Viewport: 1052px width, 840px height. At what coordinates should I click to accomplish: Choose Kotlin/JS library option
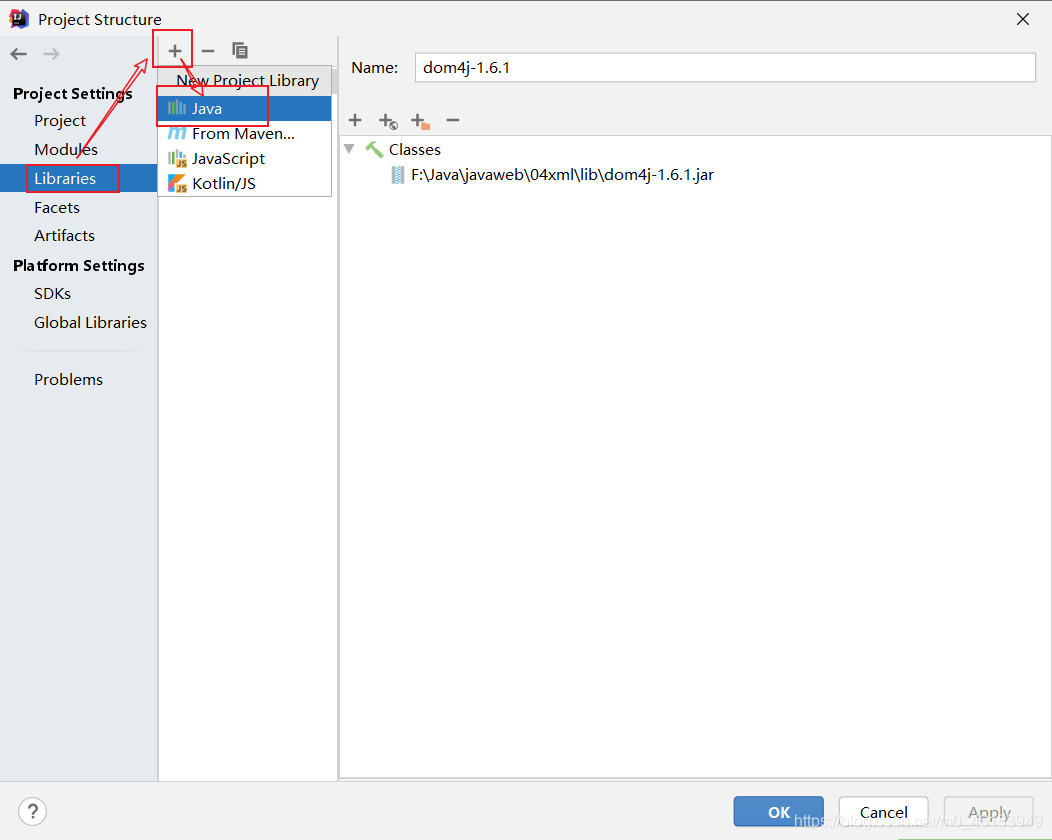245,183
